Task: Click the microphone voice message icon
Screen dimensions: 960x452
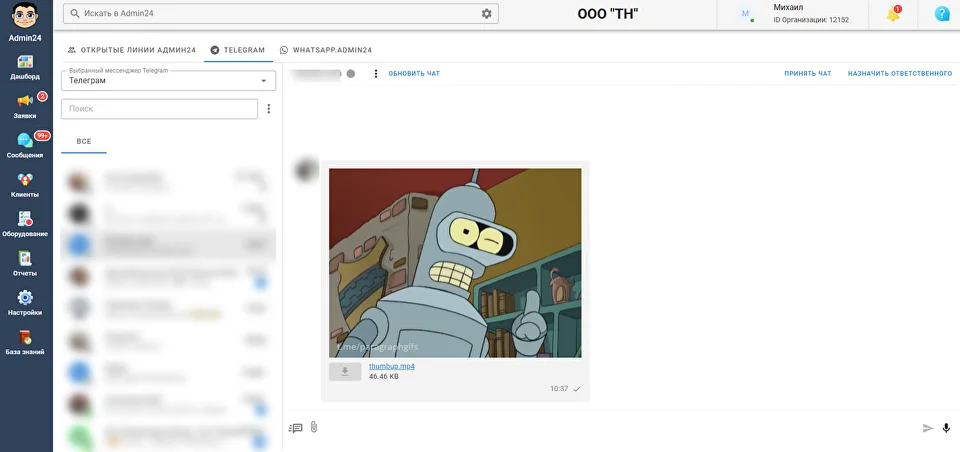Action: [946, 428]
